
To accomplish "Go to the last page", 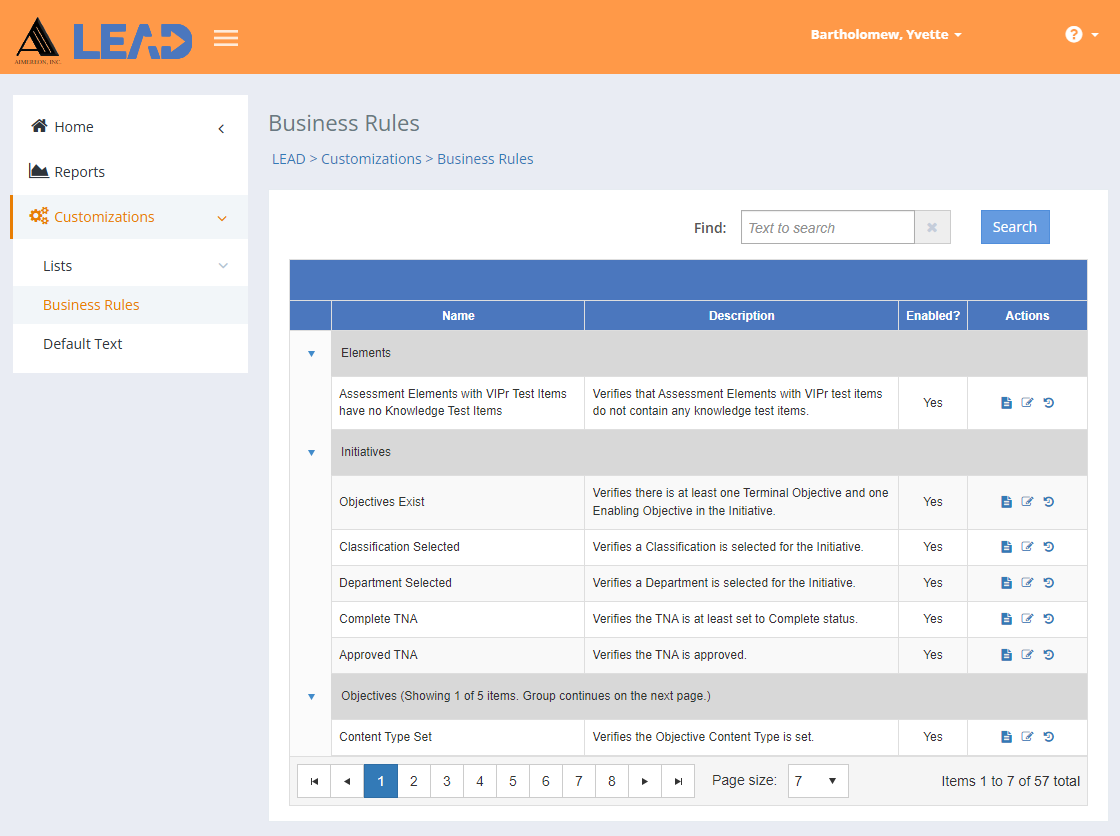I will (678, 781).
